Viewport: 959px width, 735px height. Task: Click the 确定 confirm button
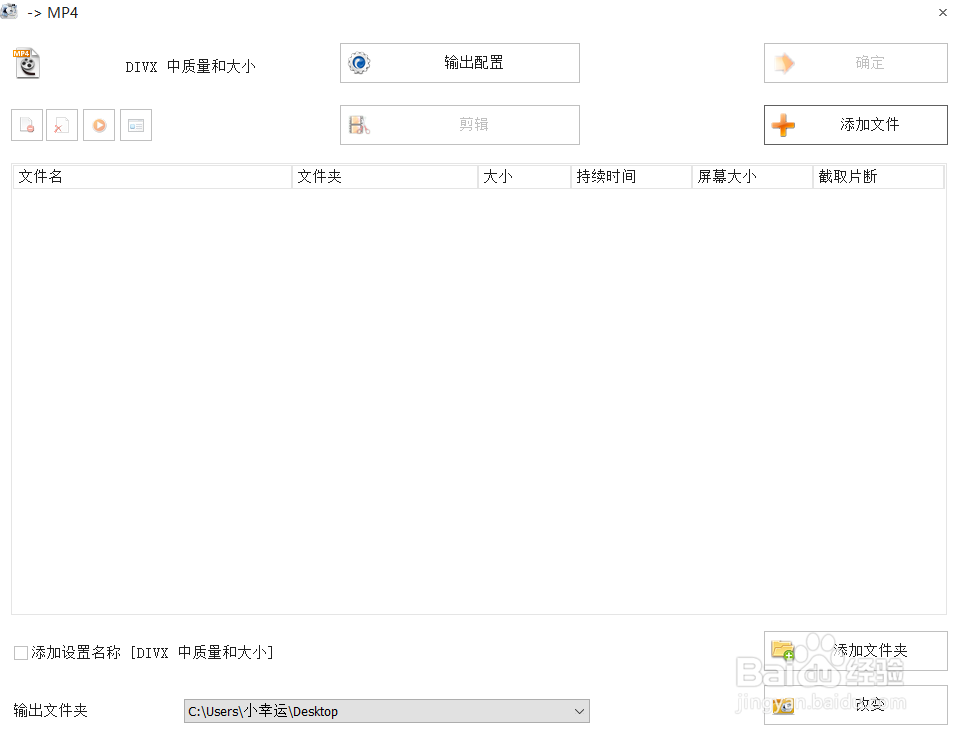[x=856, y=63]
